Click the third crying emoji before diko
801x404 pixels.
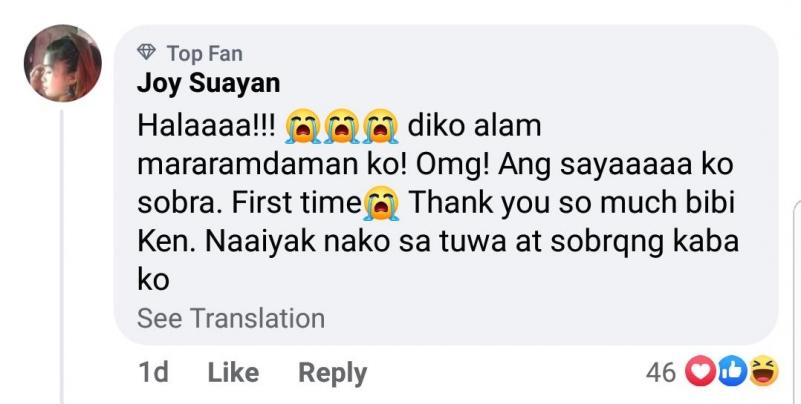click(378, 128)
